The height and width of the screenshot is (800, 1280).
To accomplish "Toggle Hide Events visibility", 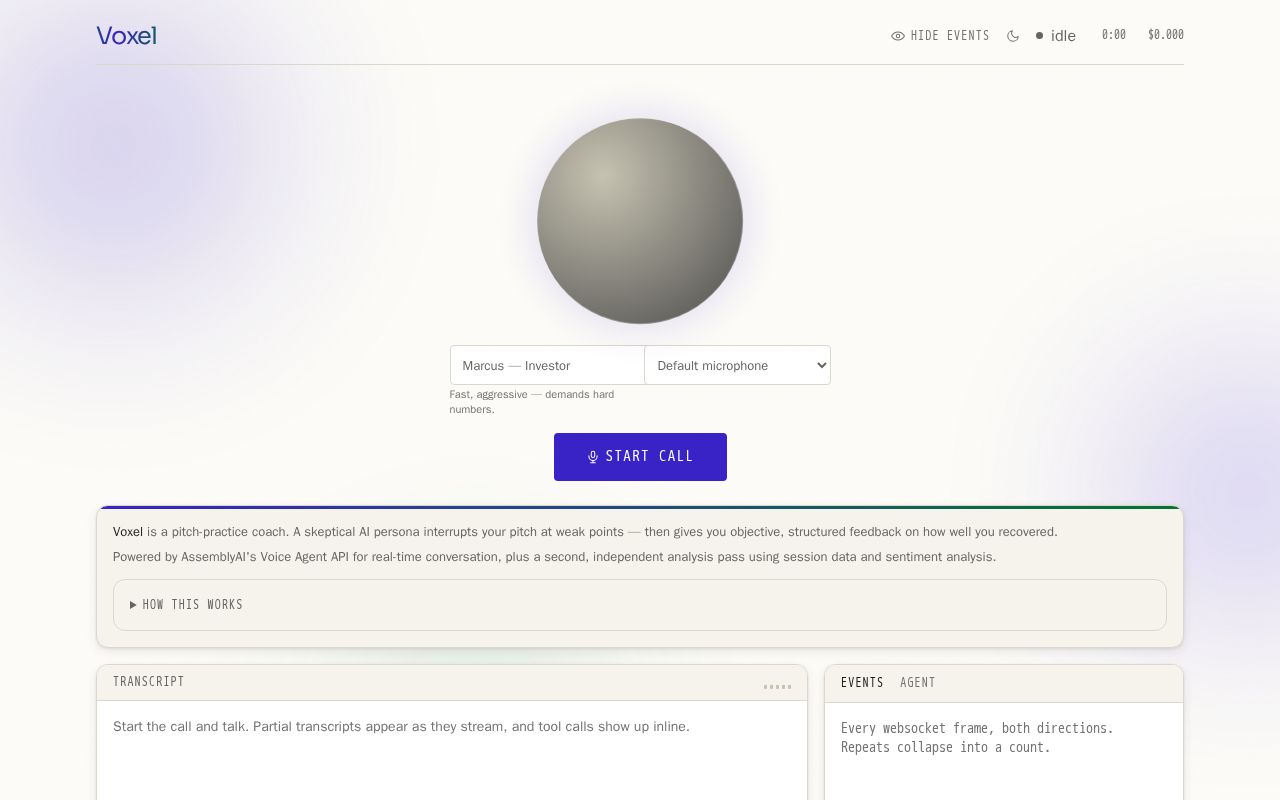I will pyautogui.click(x=940, y=36).
